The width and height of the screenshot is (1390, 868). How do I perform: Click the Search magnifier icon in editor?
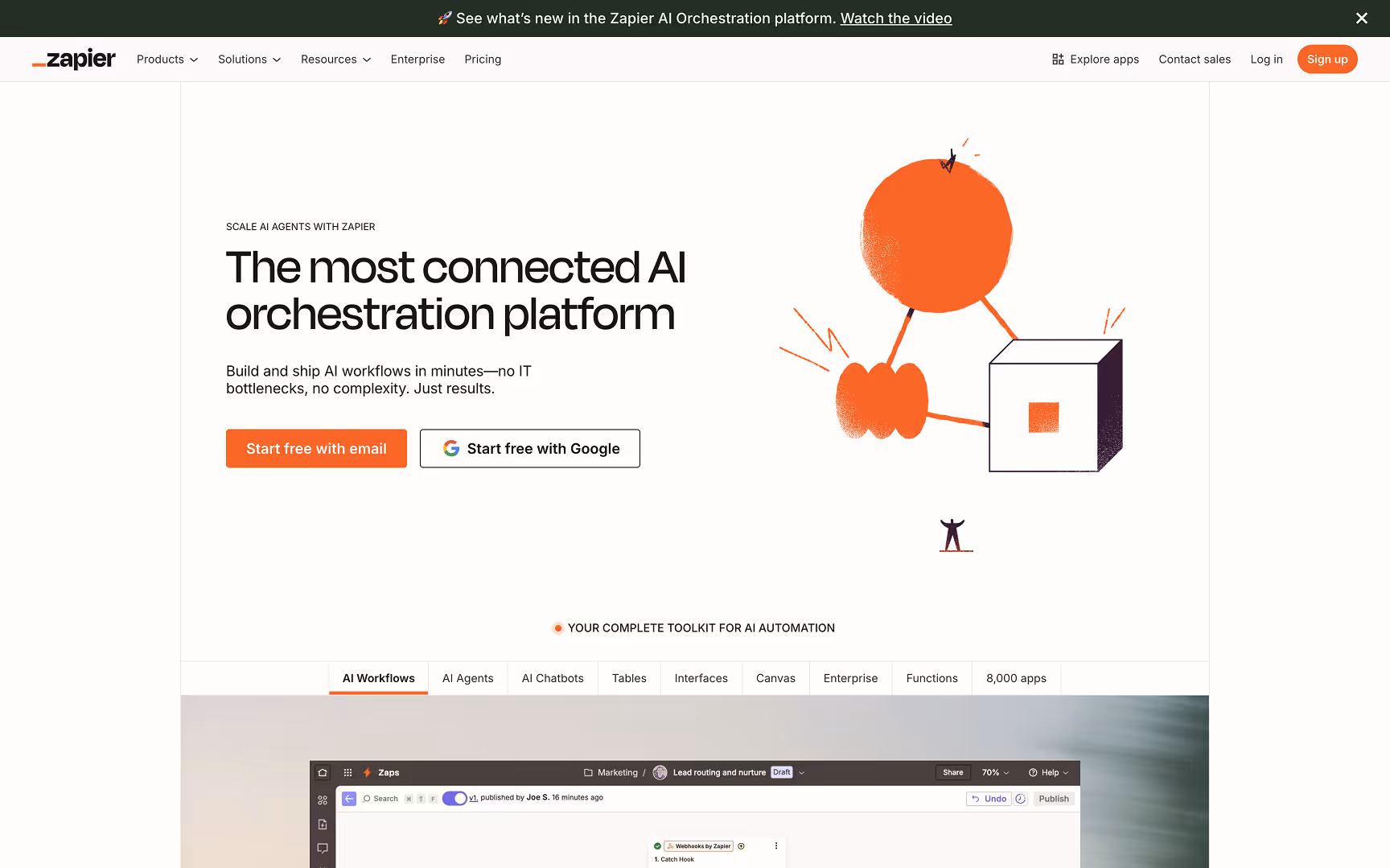point(367,799)
